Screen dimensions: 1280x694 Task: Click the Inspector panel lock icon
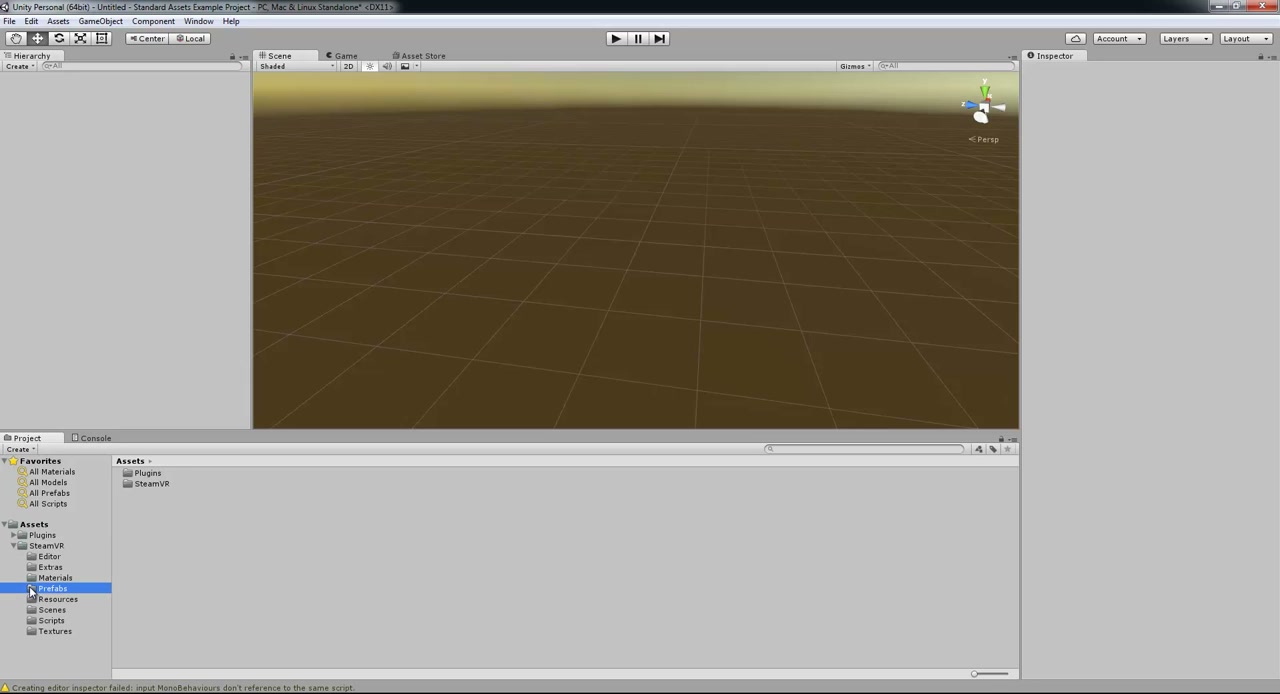[x=1260, y=56]
